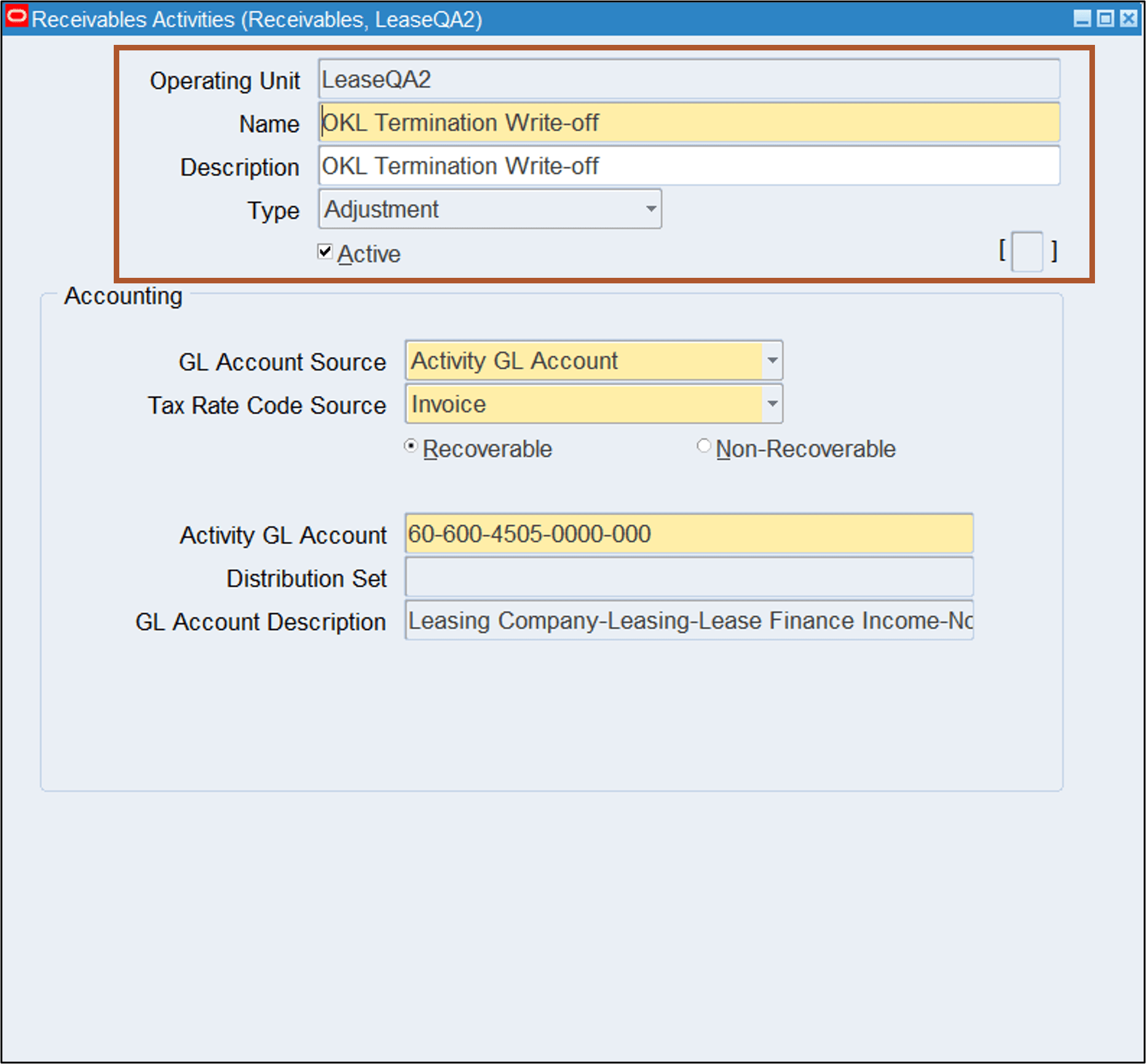Image resolution: width=1146 pixels, height=1064 pixels.
Task: Click the close icon on the Receivables Activities window
Action: tap(1127, 18)
